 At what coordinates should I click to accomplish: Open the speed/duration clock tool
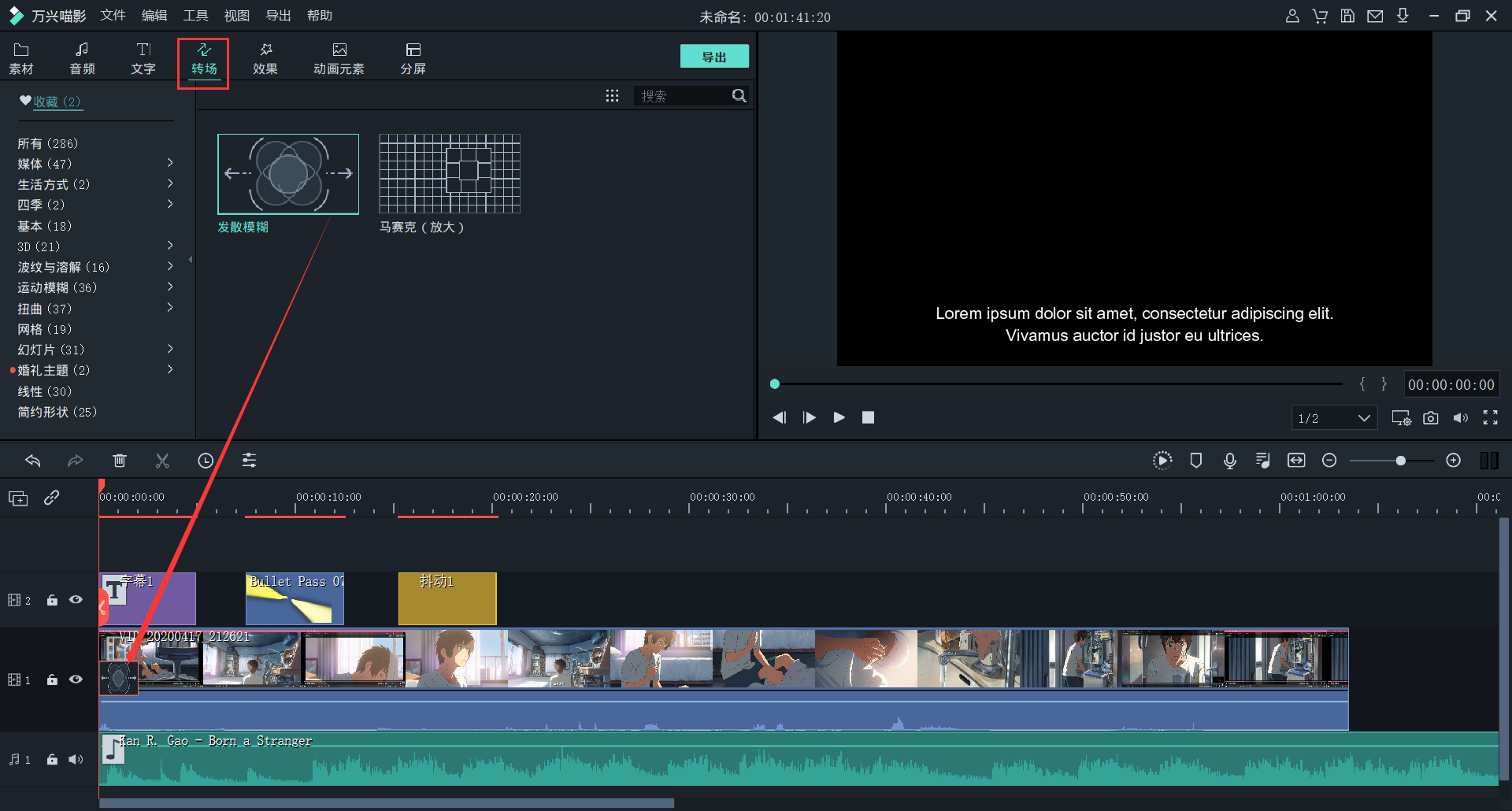206,461
